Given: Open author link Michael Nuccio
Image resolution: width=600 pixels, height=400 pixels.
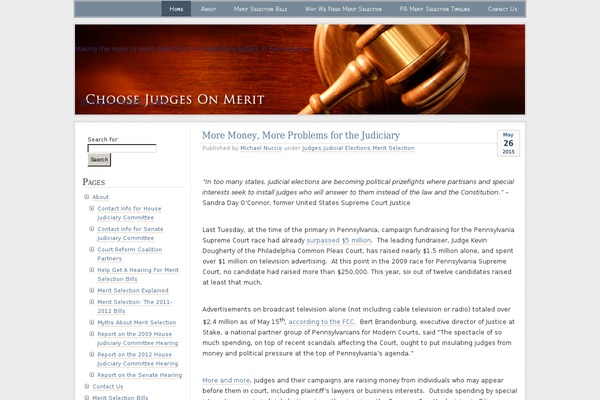Looking at the screenshot, I should click(x=261, y=148).
